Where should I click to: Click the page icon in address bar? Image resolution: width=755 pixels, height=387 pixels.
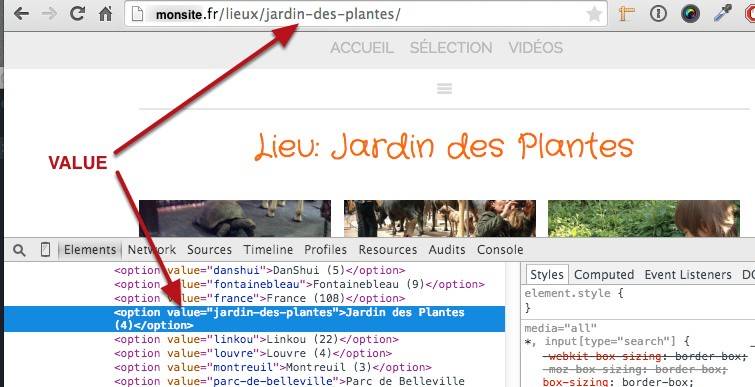pos(138,14)
